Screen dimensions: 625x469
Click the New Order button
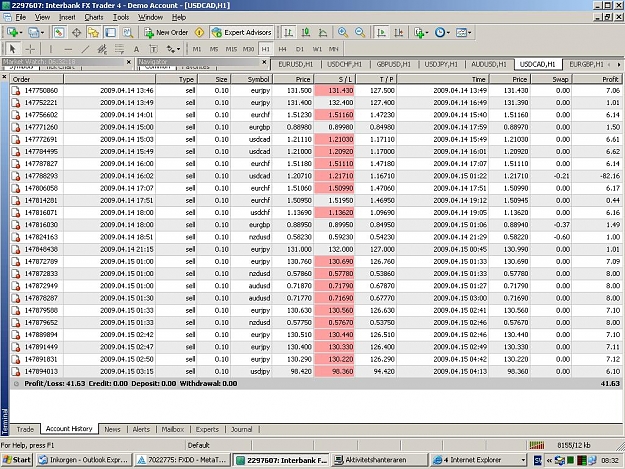pos(165,33)
